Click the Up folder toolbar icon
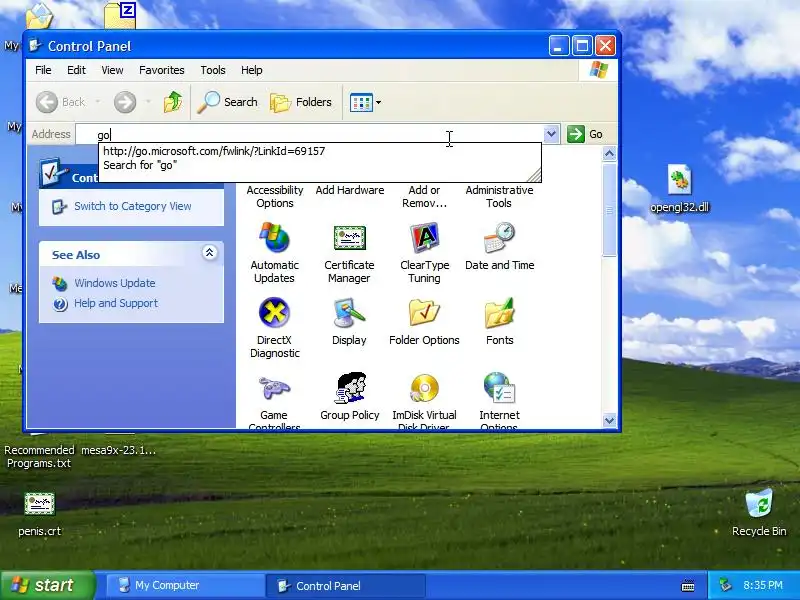 (172, 102)
